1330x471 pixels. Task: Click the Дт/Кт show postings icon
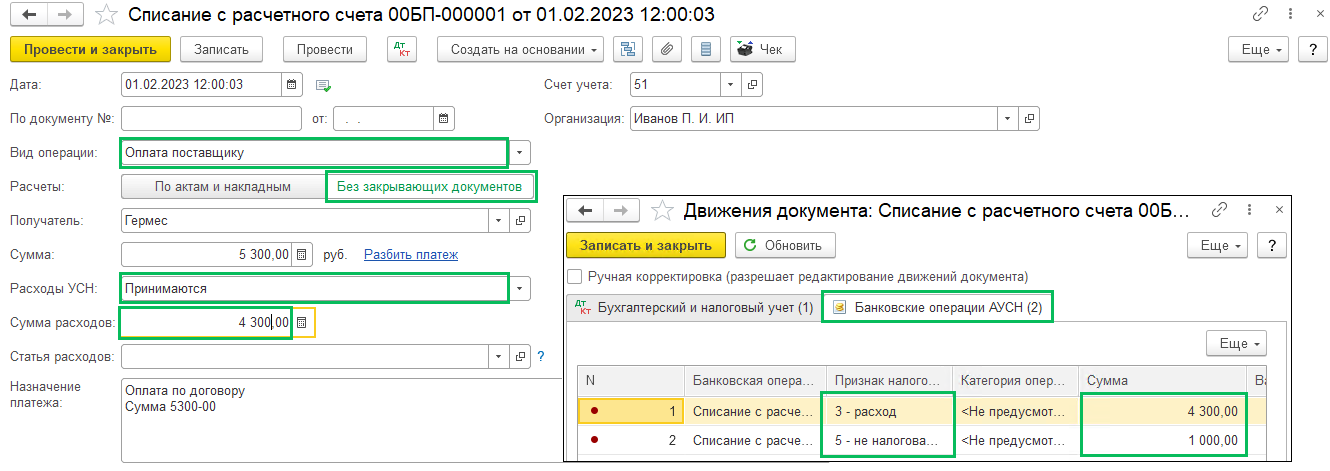click(401, 49)
